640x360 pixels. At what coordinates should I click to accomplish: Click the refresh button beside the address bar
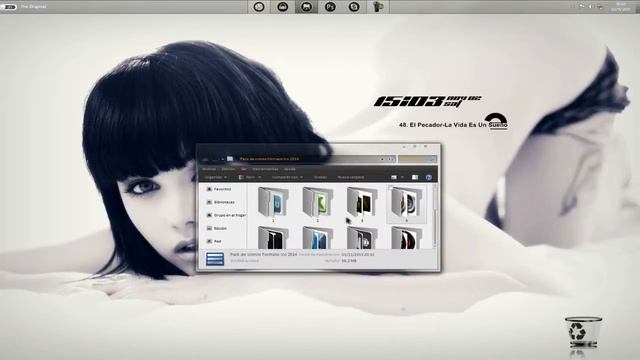[391, 159]
